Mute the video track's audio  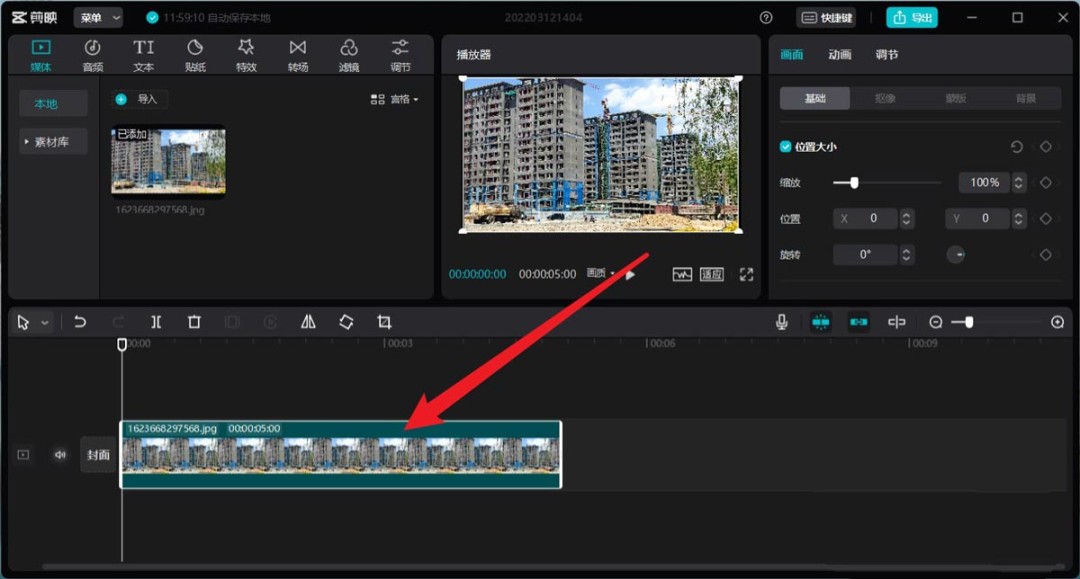point(60,454)
